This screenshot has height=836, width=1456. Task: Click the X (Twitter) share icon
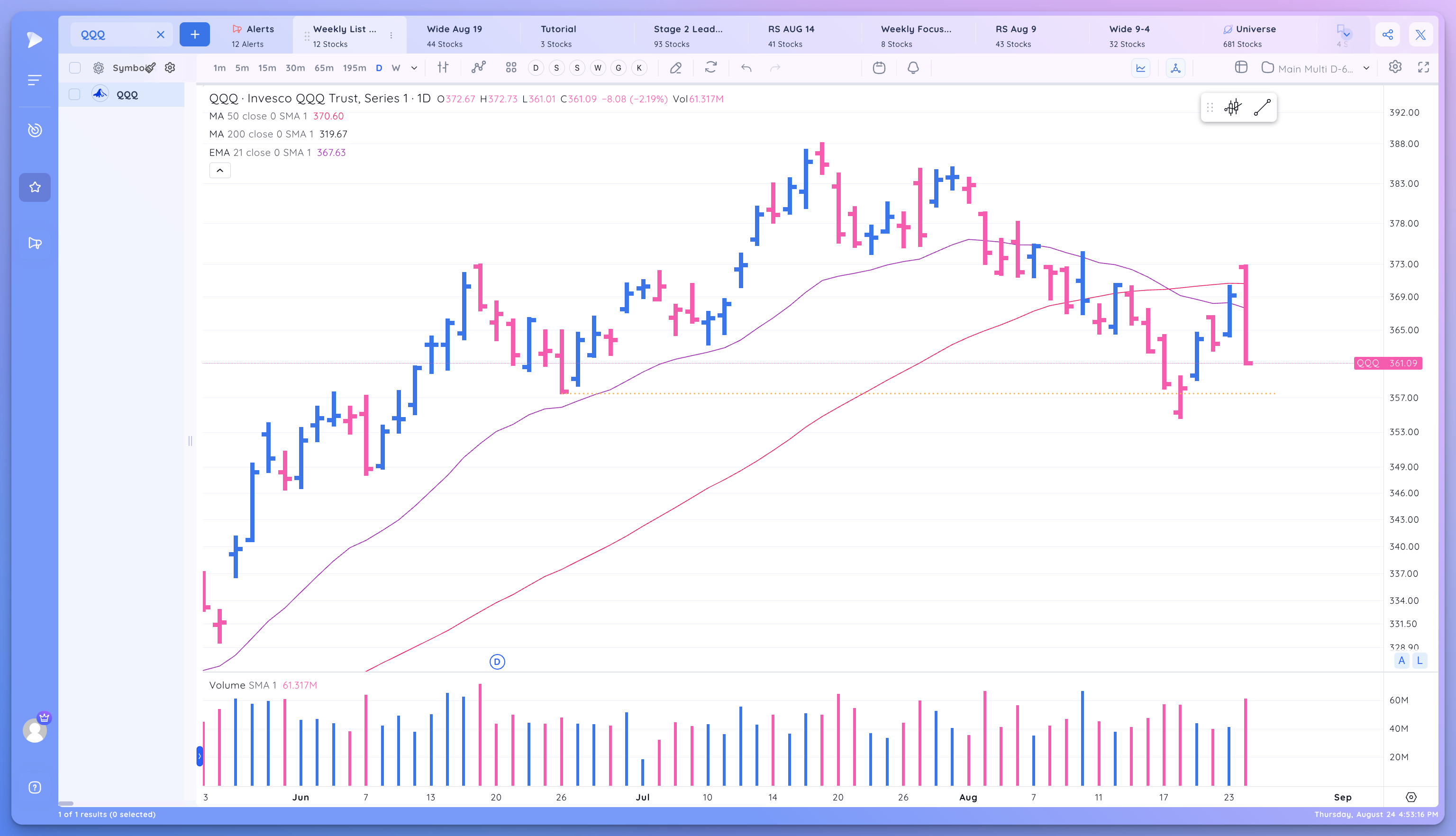click(x=1420, y=35)
